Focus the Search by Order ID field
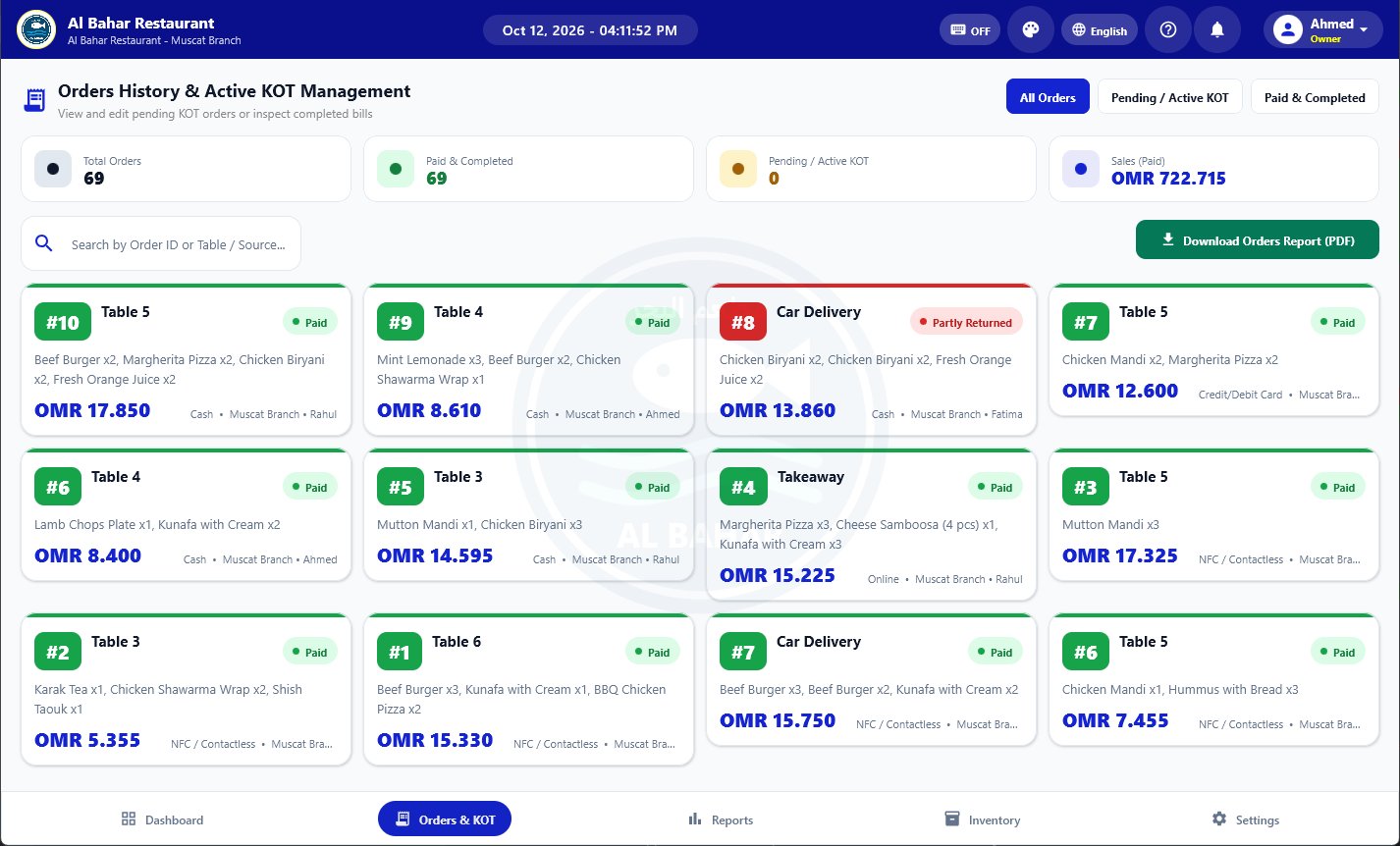This screenshot has width=1400, height=846. pos(161,243)
